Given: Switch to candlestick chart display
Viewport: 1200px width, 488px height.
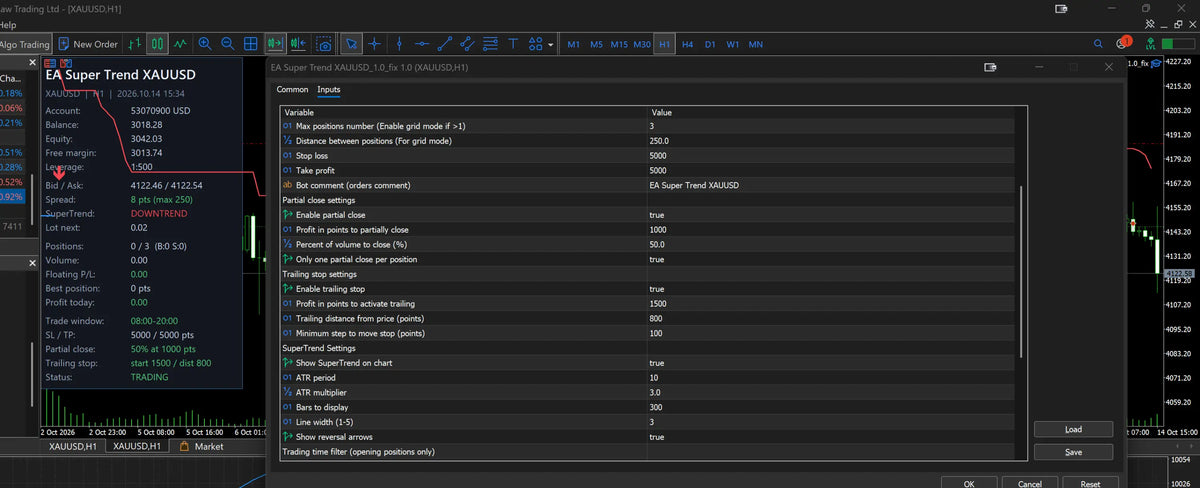Looking at the screenshot, I should pyautogui.click(x=158, y=44).
